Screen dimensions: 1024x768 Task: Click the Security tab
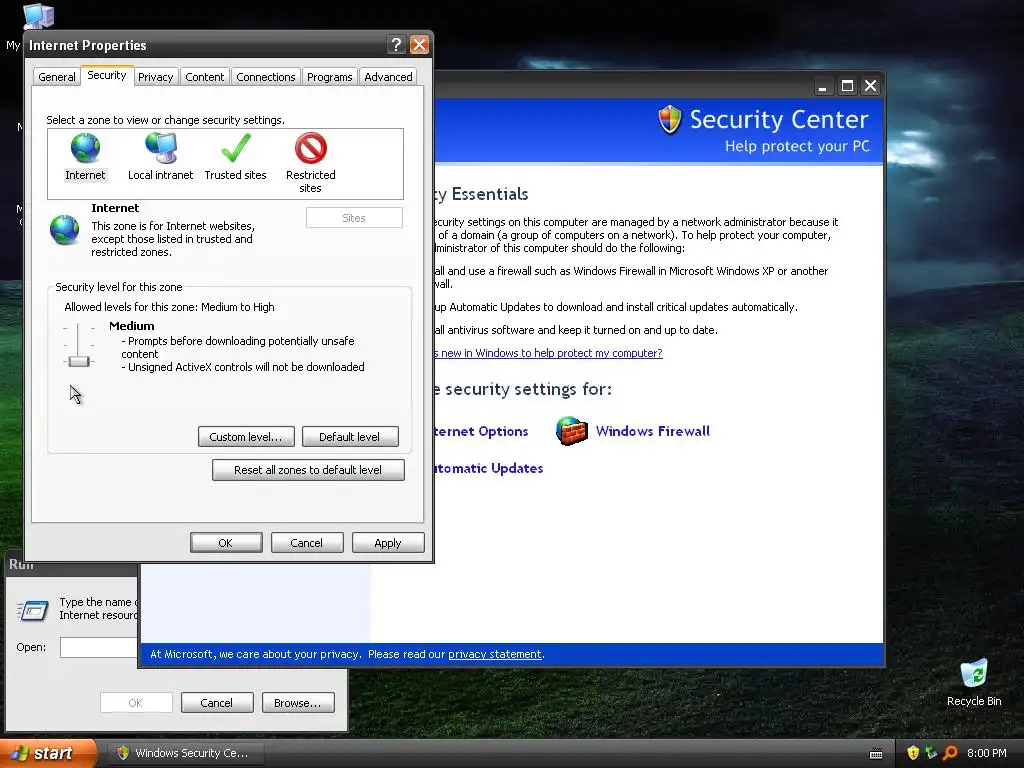click(107, 75)
